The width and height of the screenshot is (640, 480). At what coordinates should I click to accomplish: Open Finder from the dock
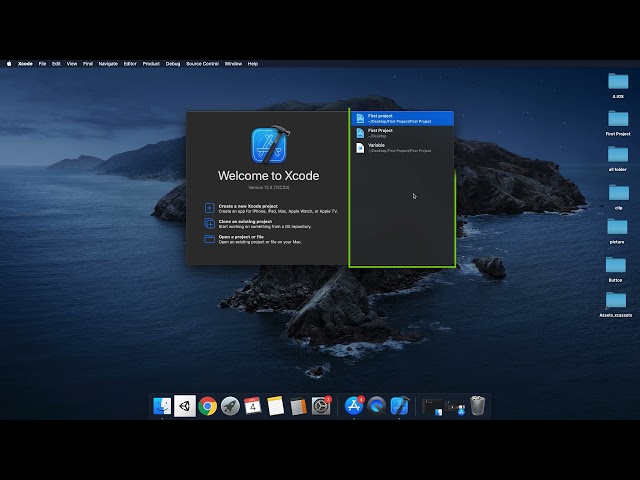162,406
